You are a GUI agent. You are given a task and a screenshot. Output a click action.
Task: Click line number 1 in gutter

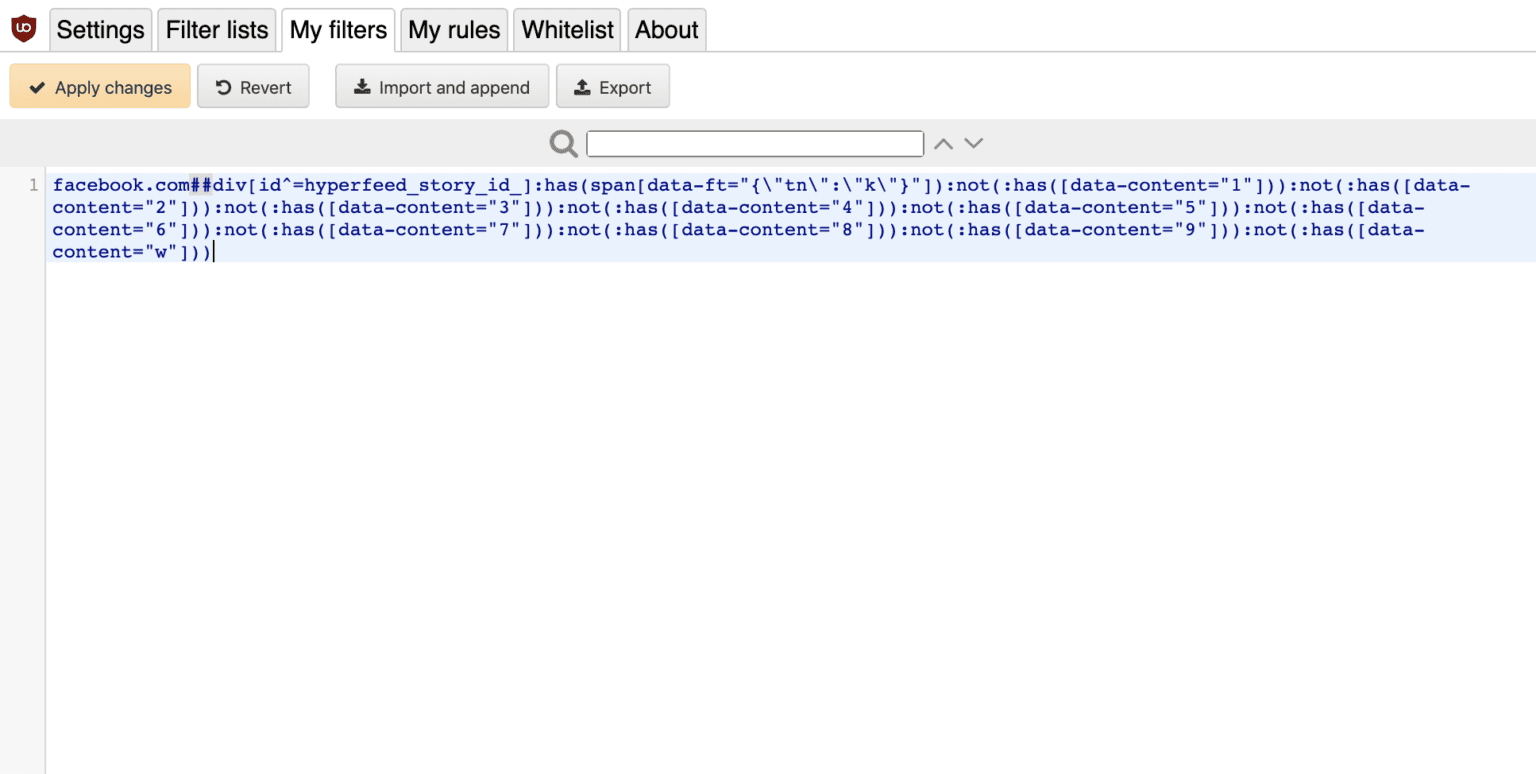[33, 185]
